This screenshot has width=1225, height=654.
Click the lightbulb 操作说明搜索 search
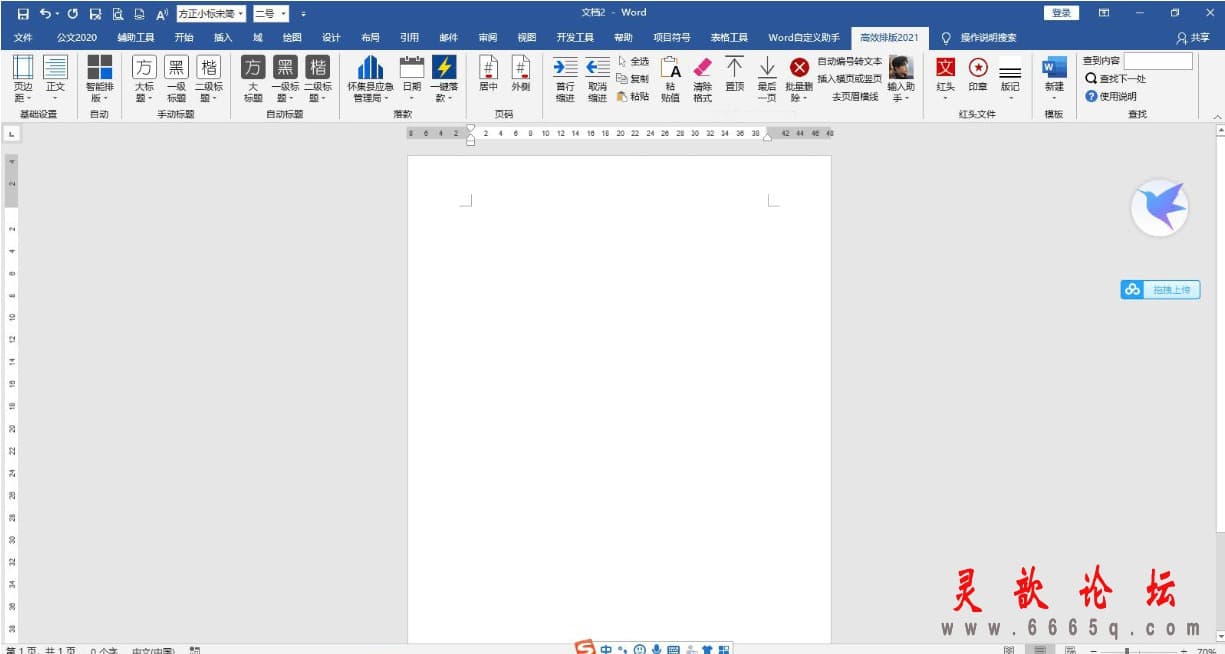979,38
